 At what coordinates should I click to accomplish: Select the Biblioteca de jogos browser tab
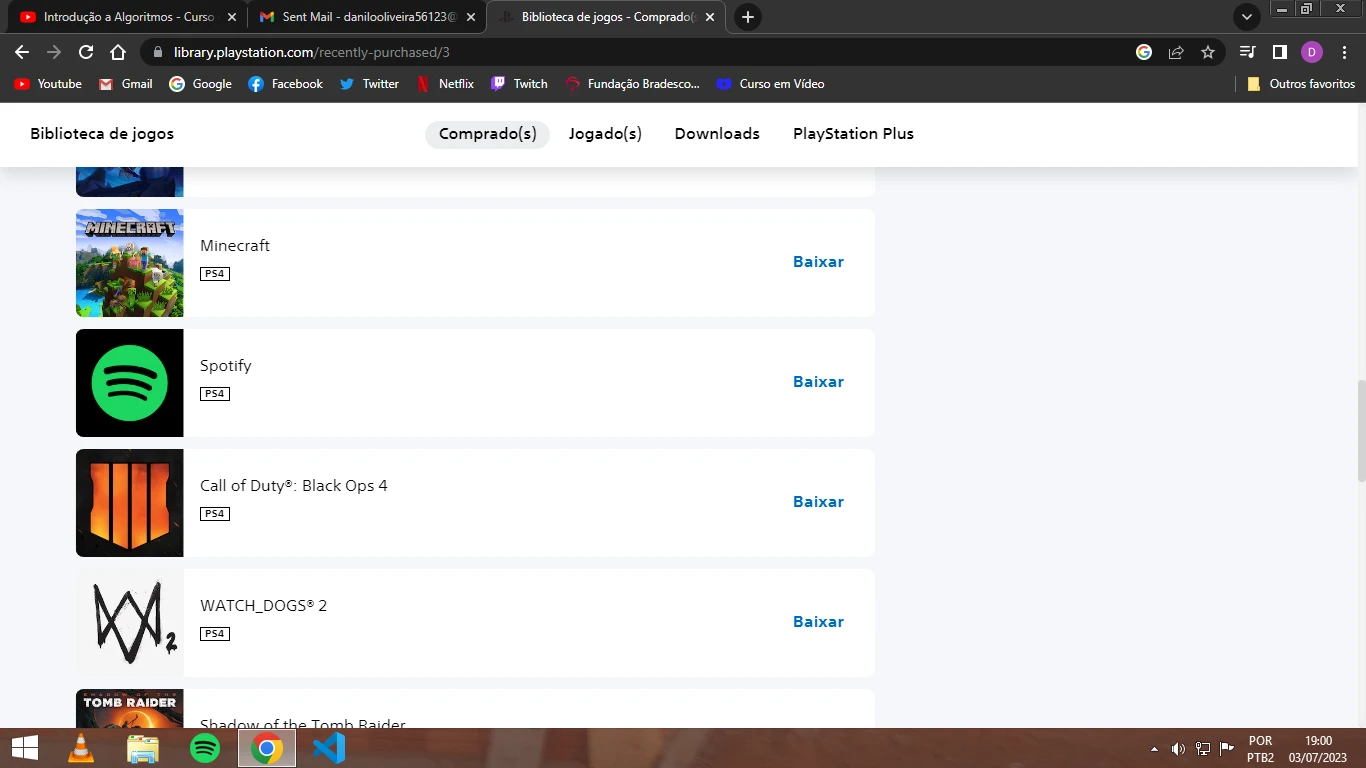click(x=608, y=17)
